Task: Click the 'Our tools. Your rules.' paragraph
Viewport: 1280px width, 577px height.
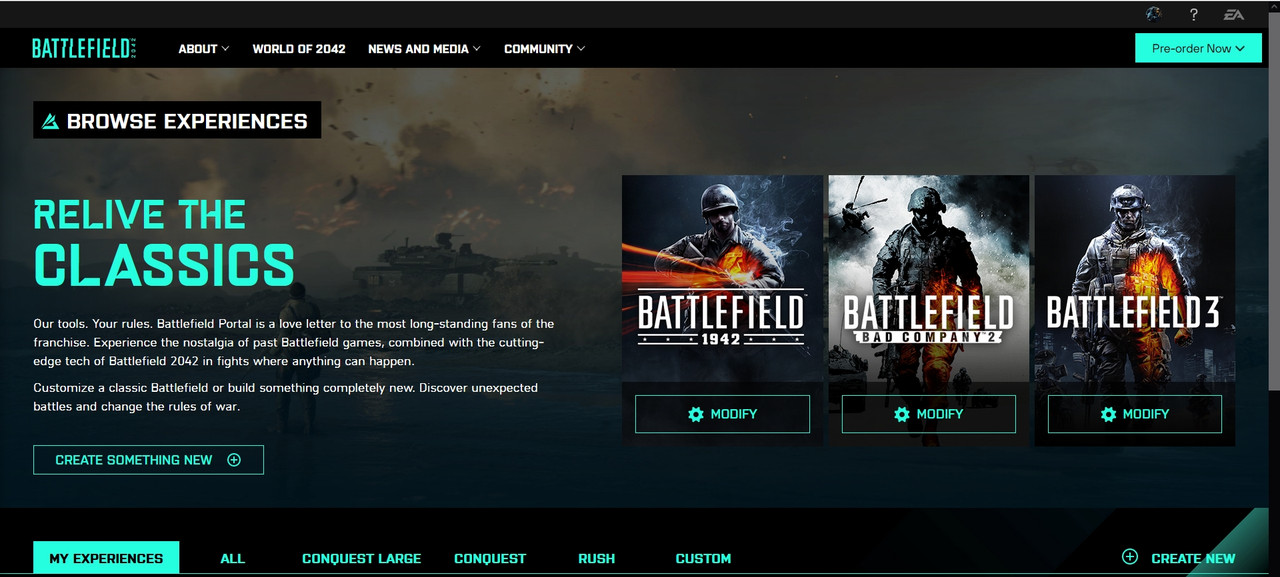Action: [293, 343]
